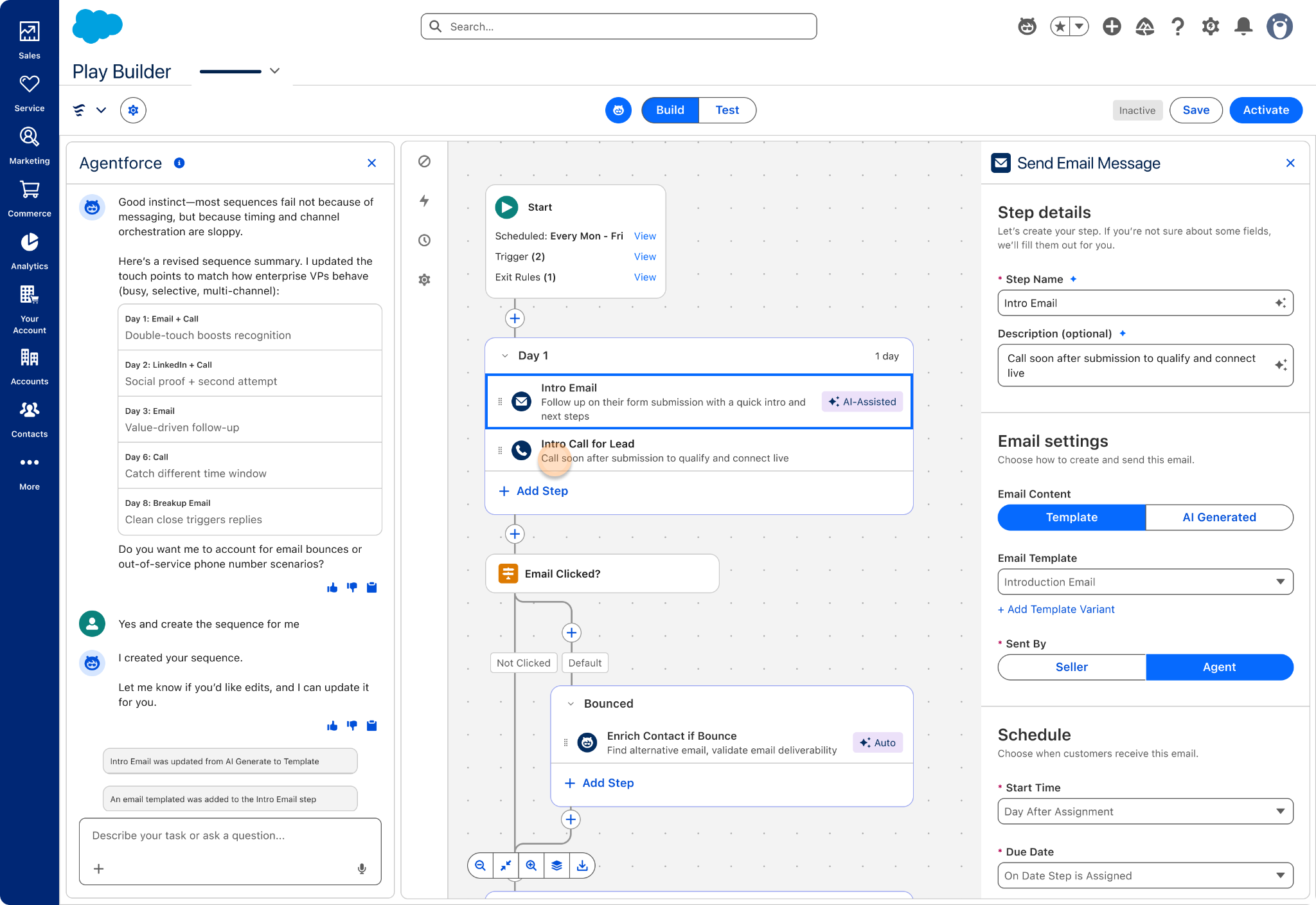Image resolution: width=1316 pixels, height=905 pixels.
Task: Switch to Build mode
Action: 670,110
